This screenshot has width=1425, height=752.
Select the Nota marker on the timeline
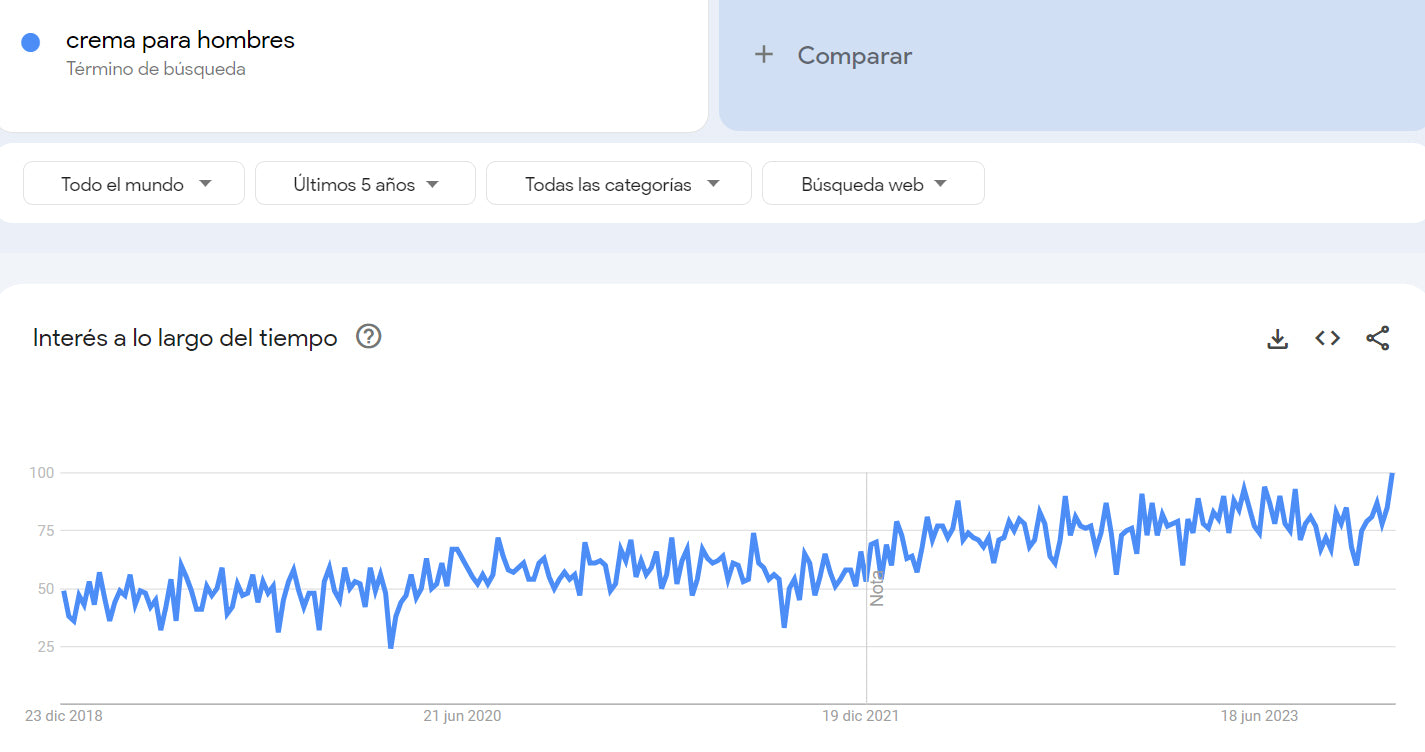pos(877,588)
